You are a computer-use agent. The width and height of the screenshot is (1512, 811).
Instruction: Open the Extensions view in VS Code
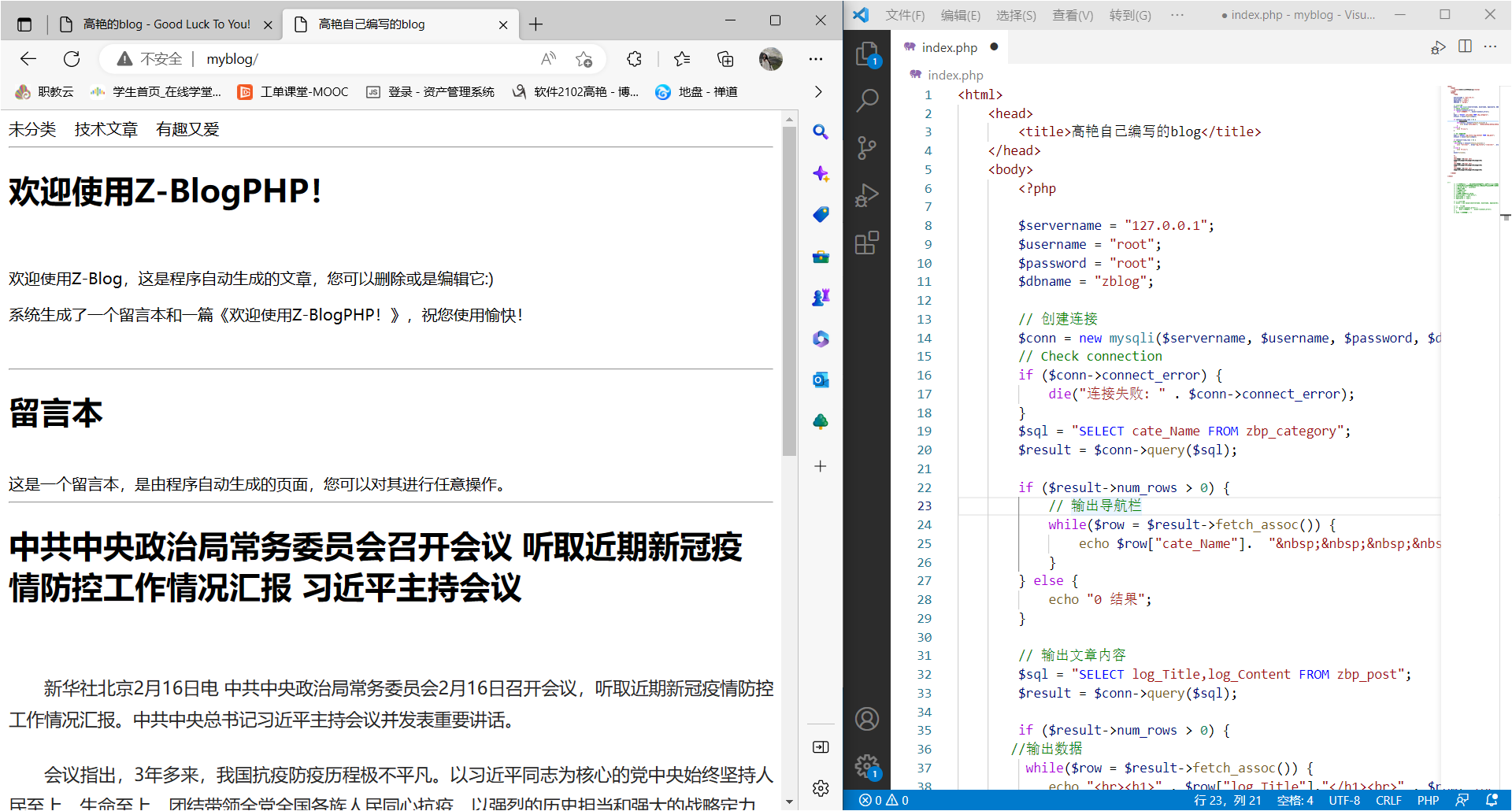(867, 243)
